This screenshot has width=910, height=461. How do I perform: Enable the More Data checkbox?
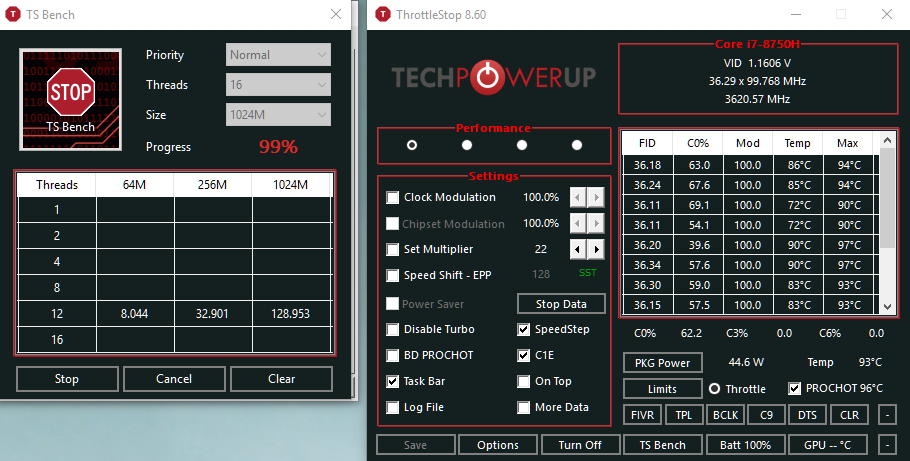click(x=523, y=408)
